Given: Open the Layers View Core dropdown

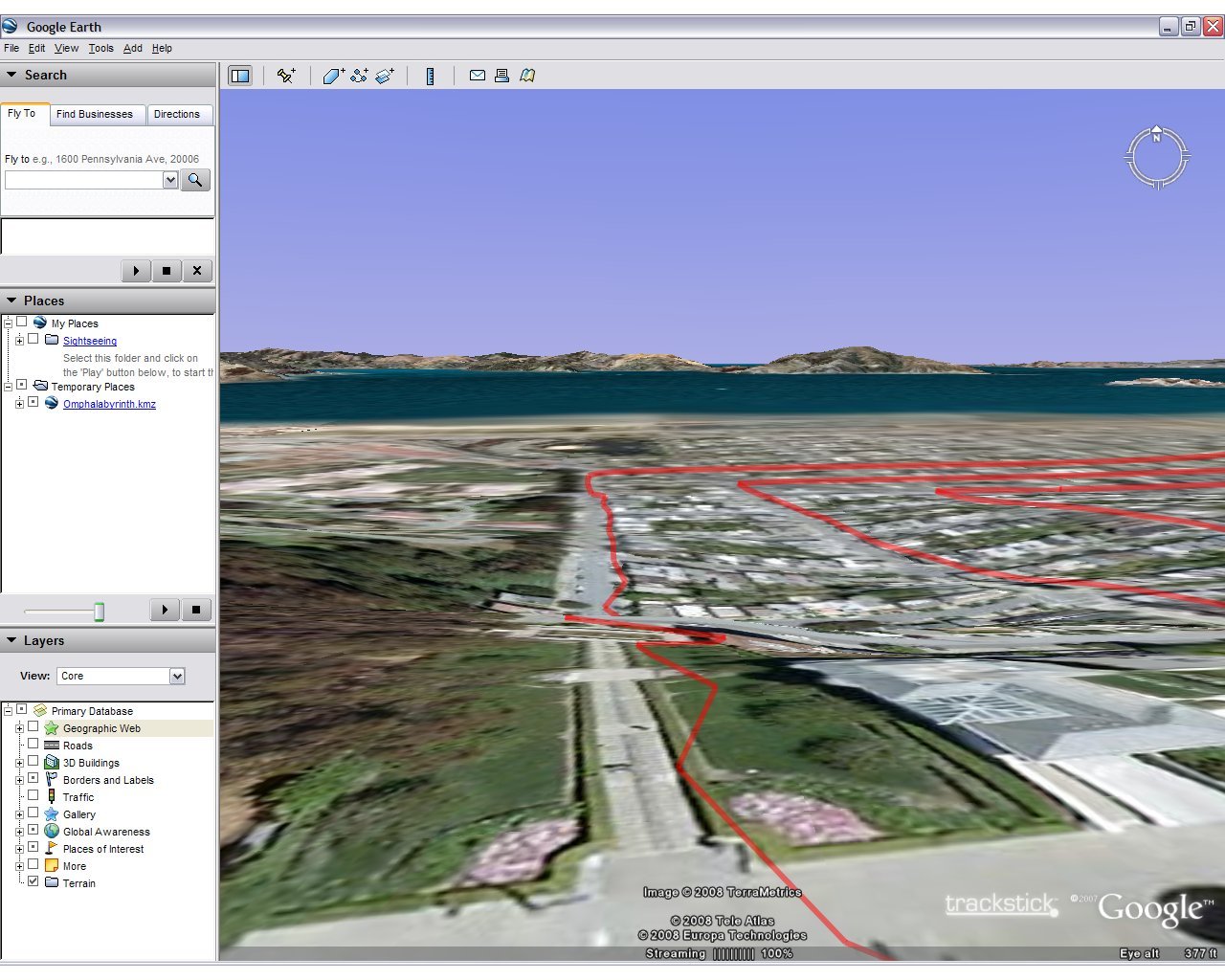Looking at the screenshot, I should click(177, 677).
